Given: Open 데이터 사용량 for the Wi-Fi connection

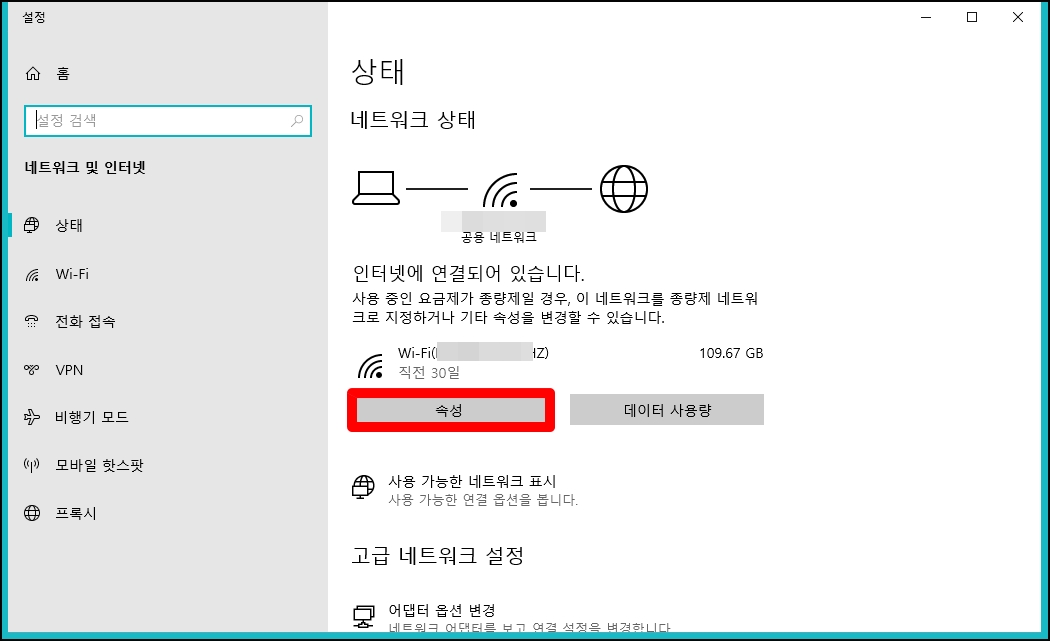Looking at the screenshot, I should click(666, 409).
